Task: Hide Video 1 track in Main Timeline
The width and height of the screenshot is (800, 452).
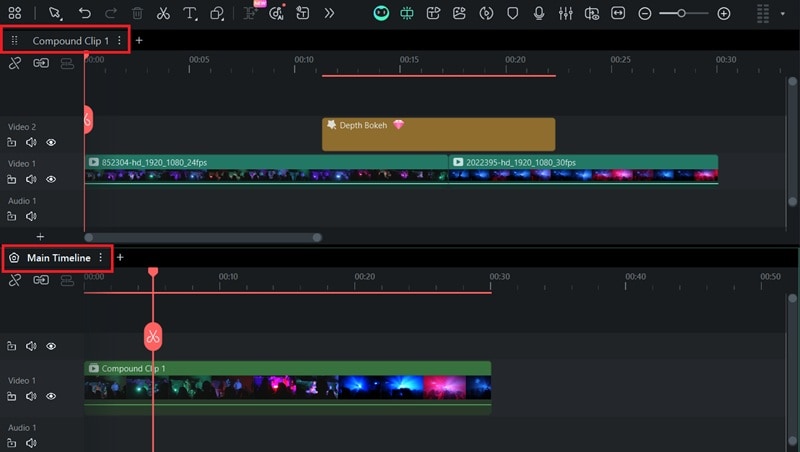Action: tap(51, 396)
